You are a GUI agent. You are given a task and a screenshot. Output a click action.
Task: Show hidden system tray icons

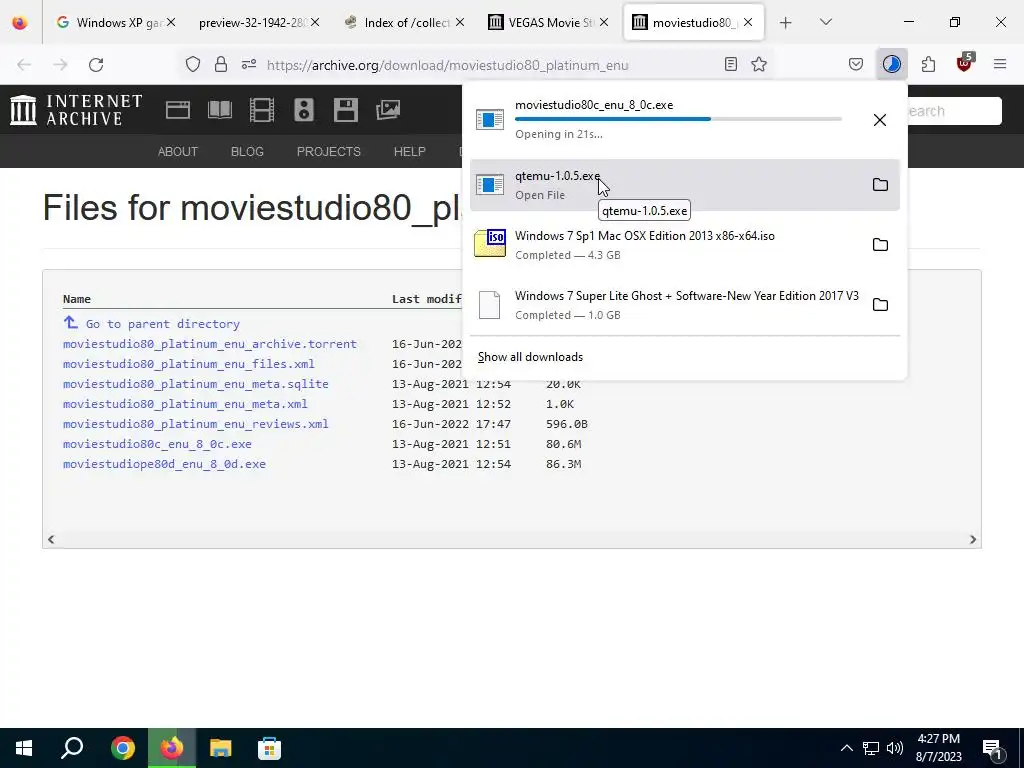click(846, 748)
